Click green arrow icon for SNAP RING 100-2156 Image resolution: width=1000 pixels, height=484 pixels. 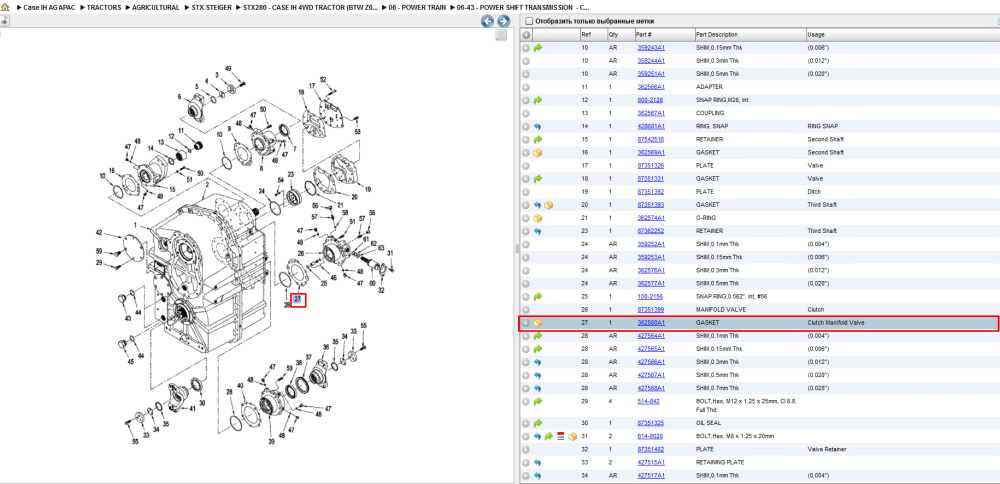coord(538,297)
